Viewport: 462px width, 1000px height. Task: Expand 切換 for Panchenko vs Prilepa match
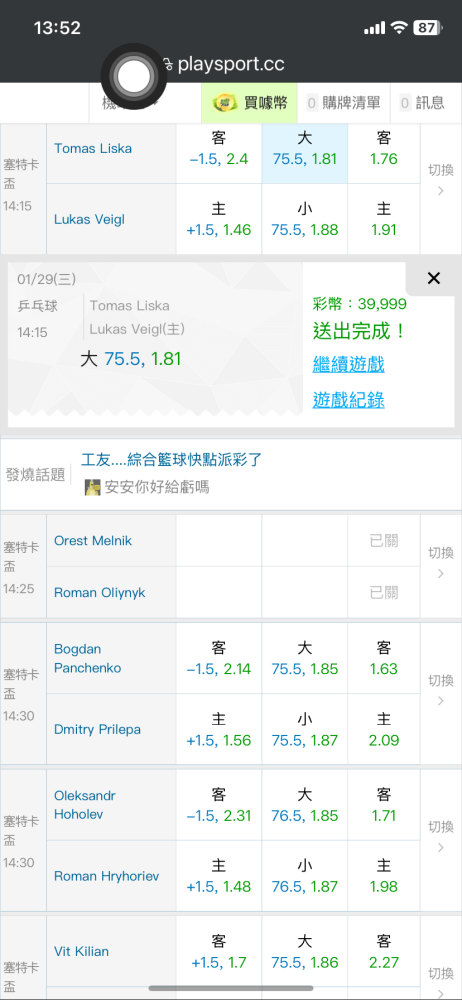pyautogui.click(x=441, y=691)
